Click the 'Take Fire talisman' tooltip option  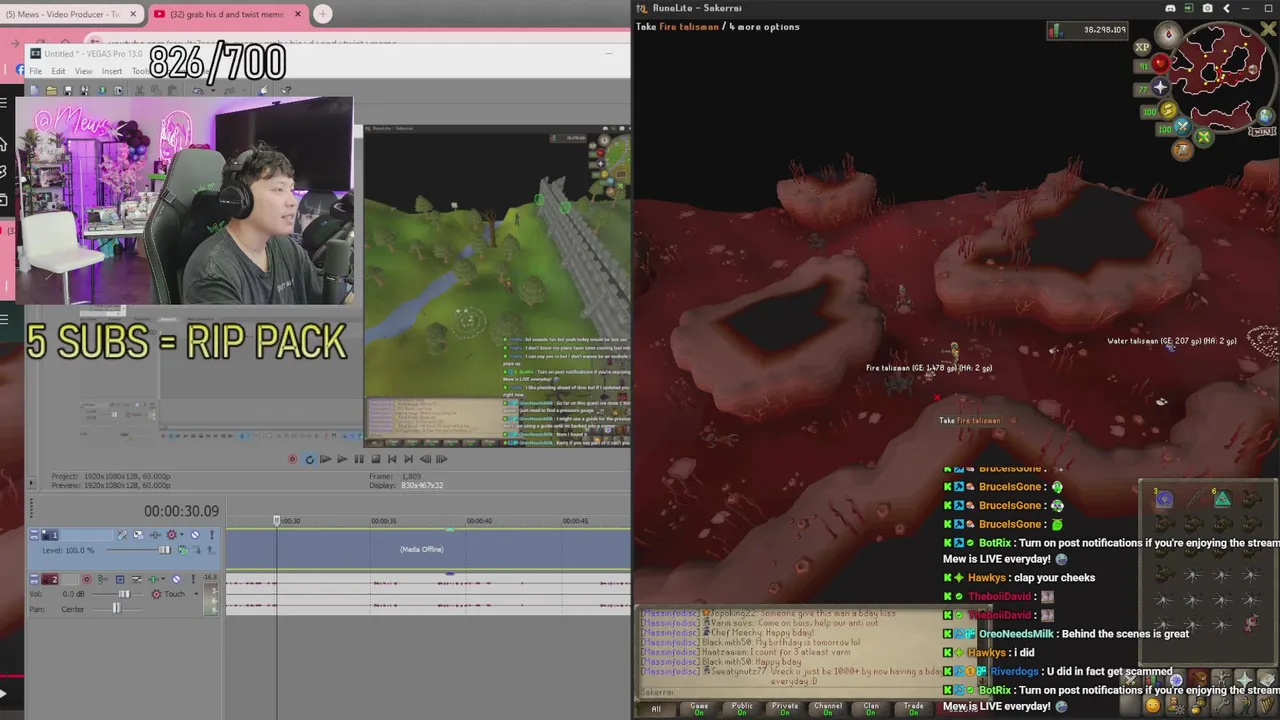pos(970,421)
